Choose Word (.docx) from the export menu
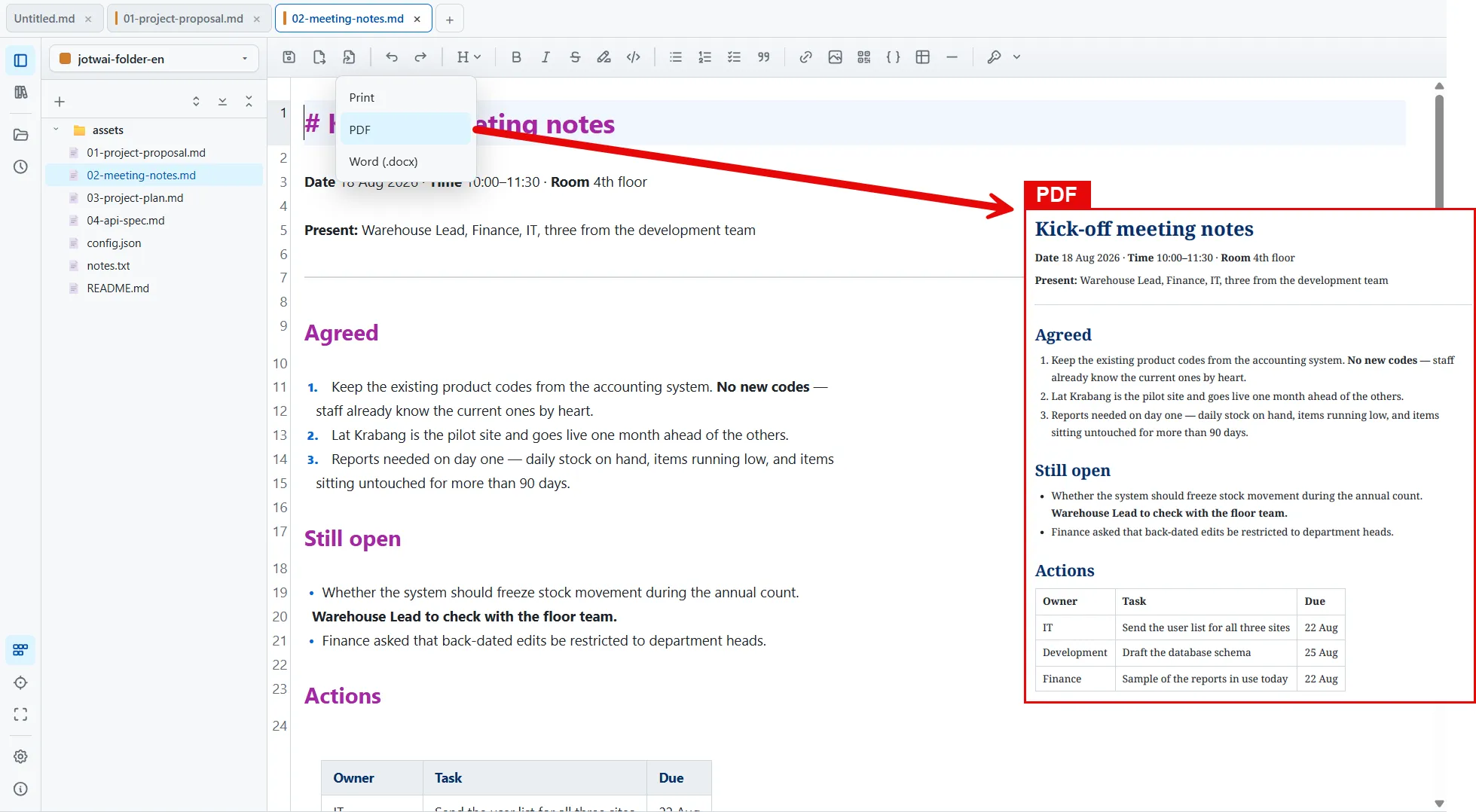 click(x=405, y=161)
